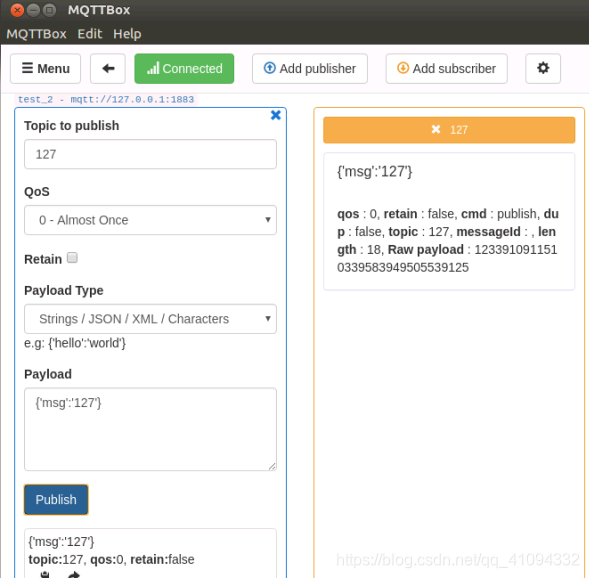Click the payload textarea resize handle

coord(272,466)
